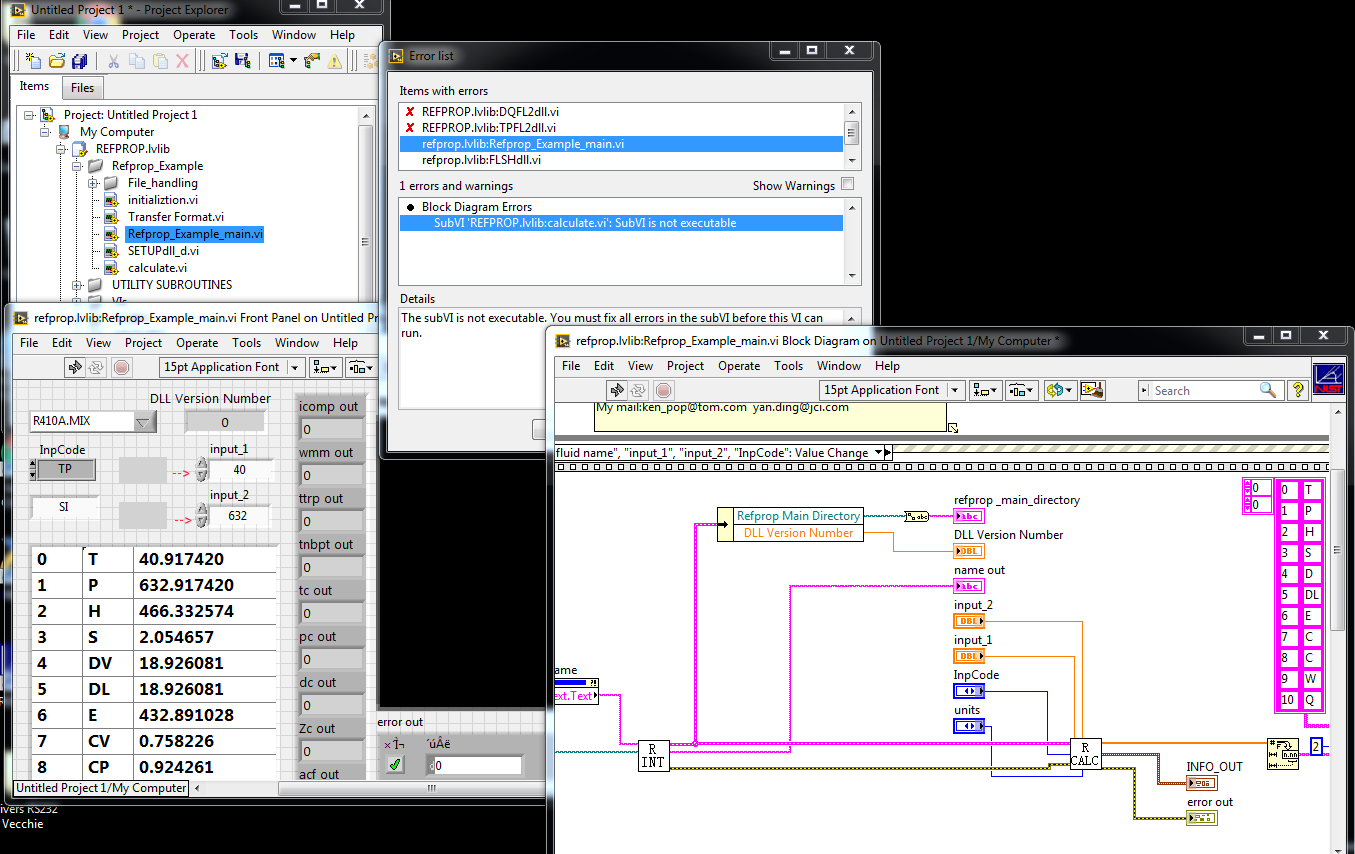Open Distribute Objects dropdown on Front Panel toolbar
Image resolution: width=1355 pixels, height=854 pixels.
[x=361, y=367]
